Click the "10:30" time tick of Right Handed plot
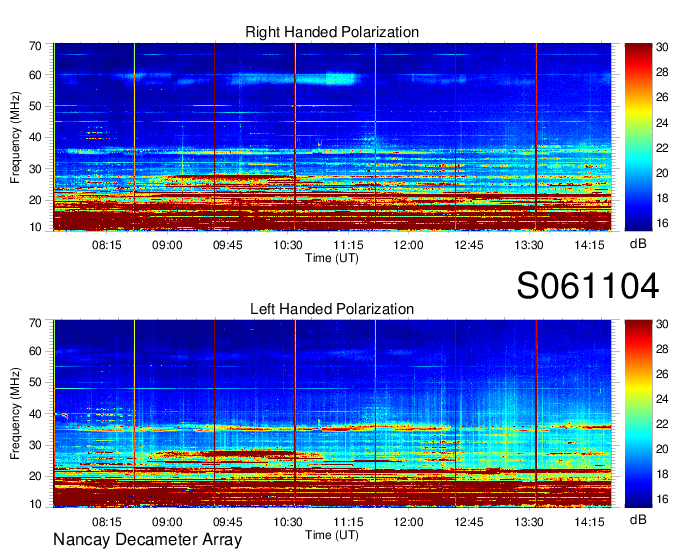 288,245
